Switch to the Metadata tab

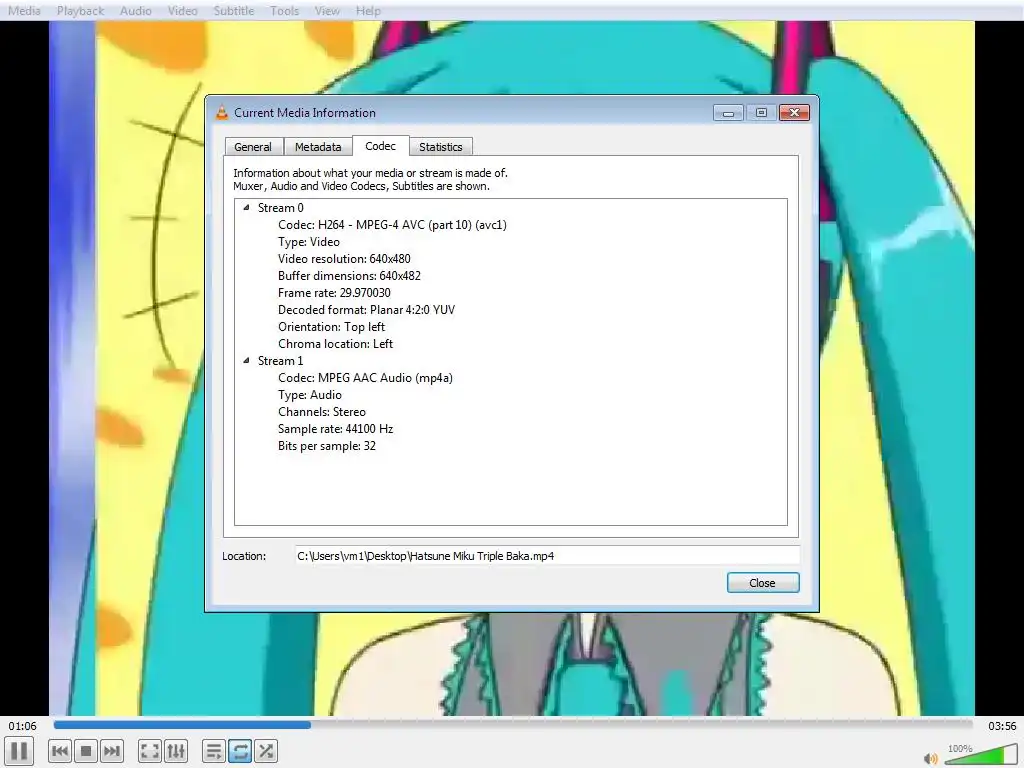(x=318, y=147)
